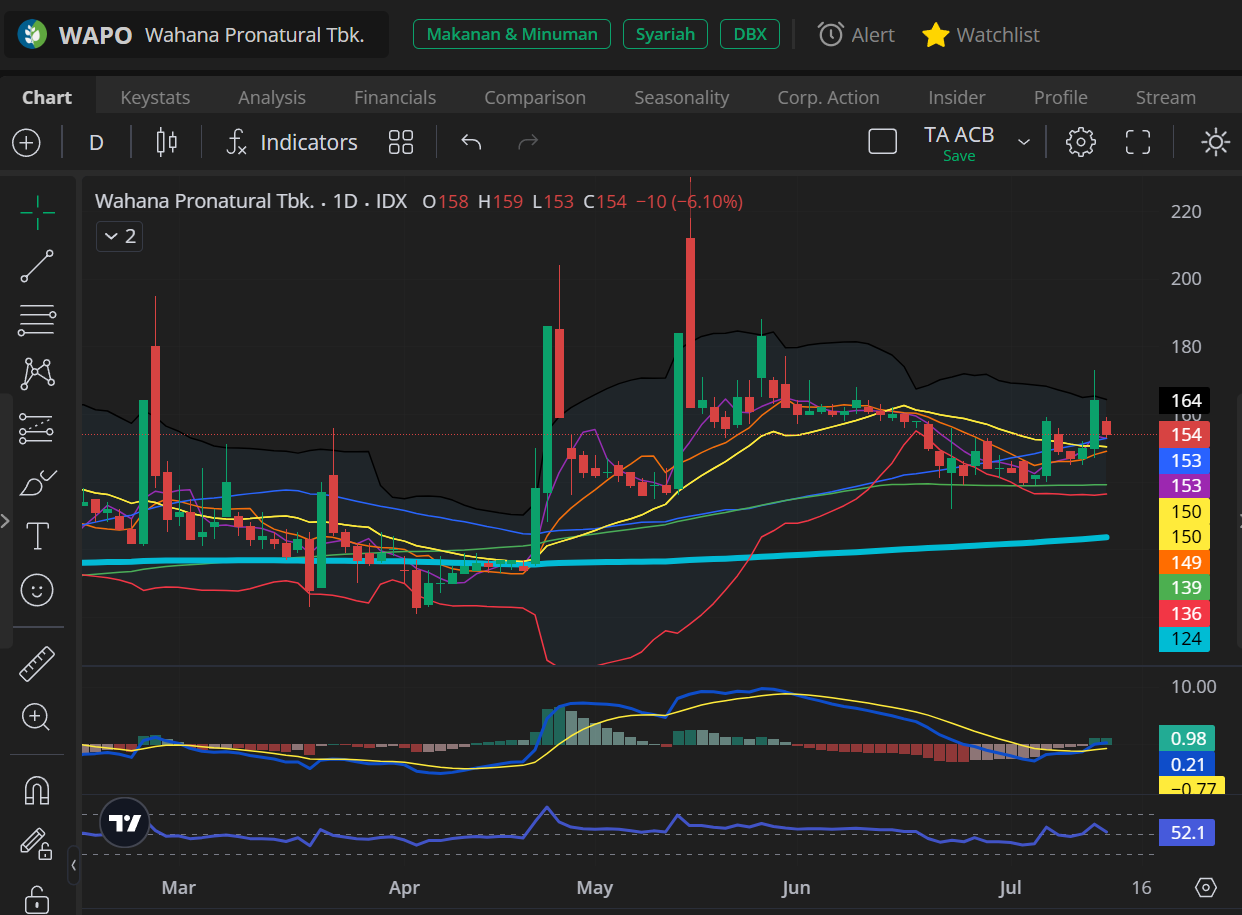This screenshot has height=915, width=1242.
Task: Add symbol to compare with plus icon
Action: tap(26, 142)
